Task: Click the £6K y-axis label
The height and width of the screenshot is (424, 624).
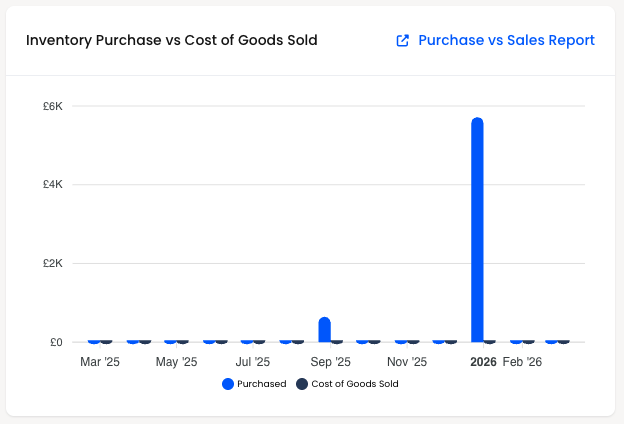Action: 53,106
